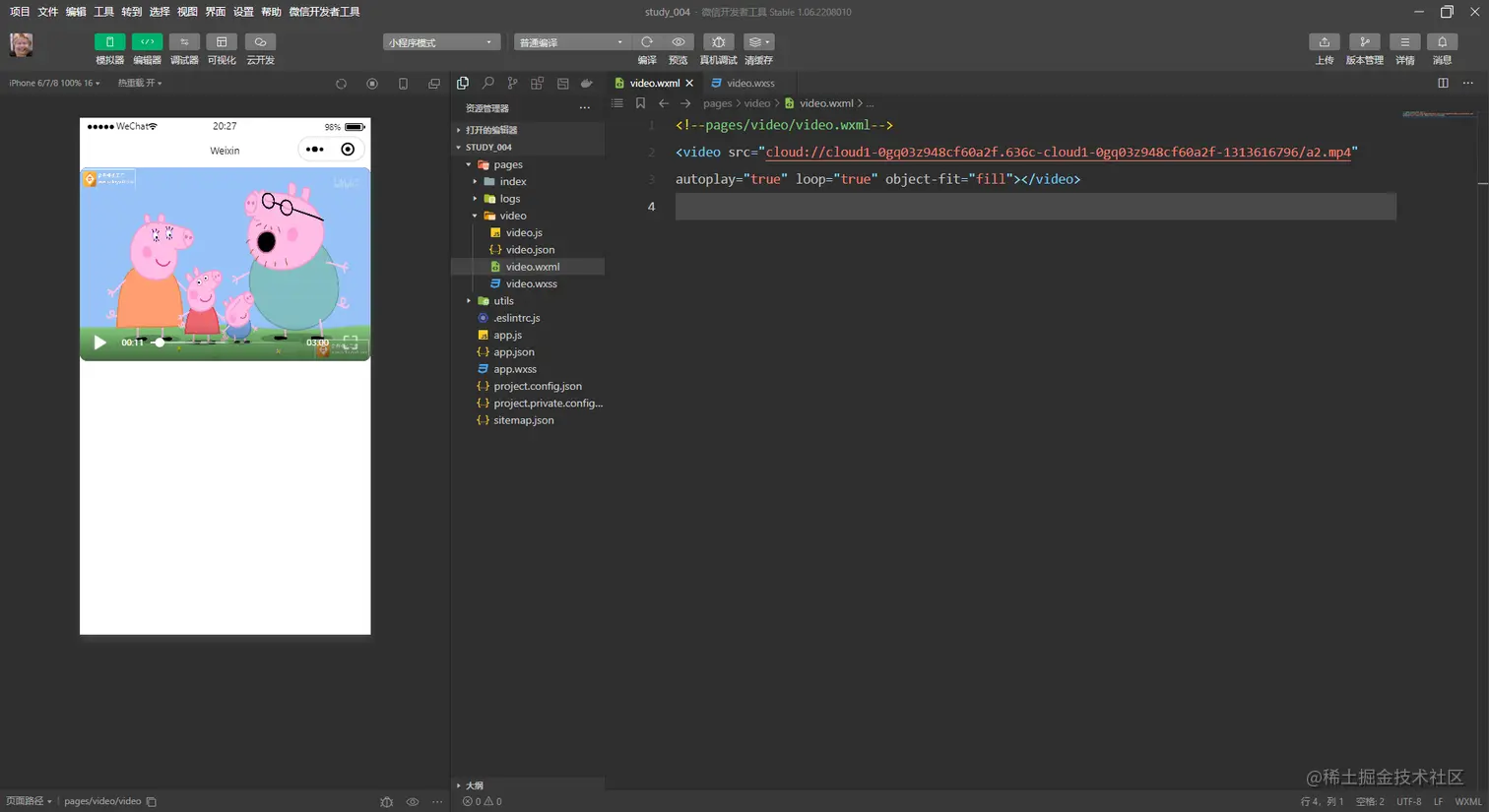Image resolution: width=1489 pixels, height=812 pixels.
Task: Close the video.wxml editor tab
Action: (x=689, y=84)
